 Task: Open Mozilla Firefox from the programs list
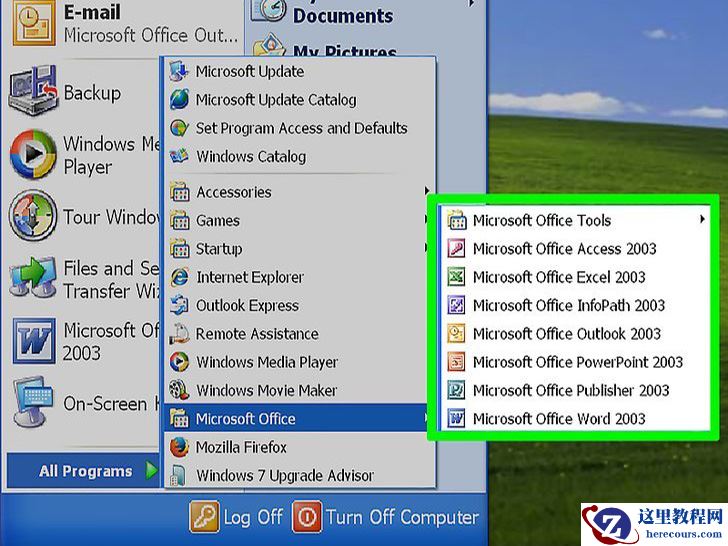(x=300, y=447)
